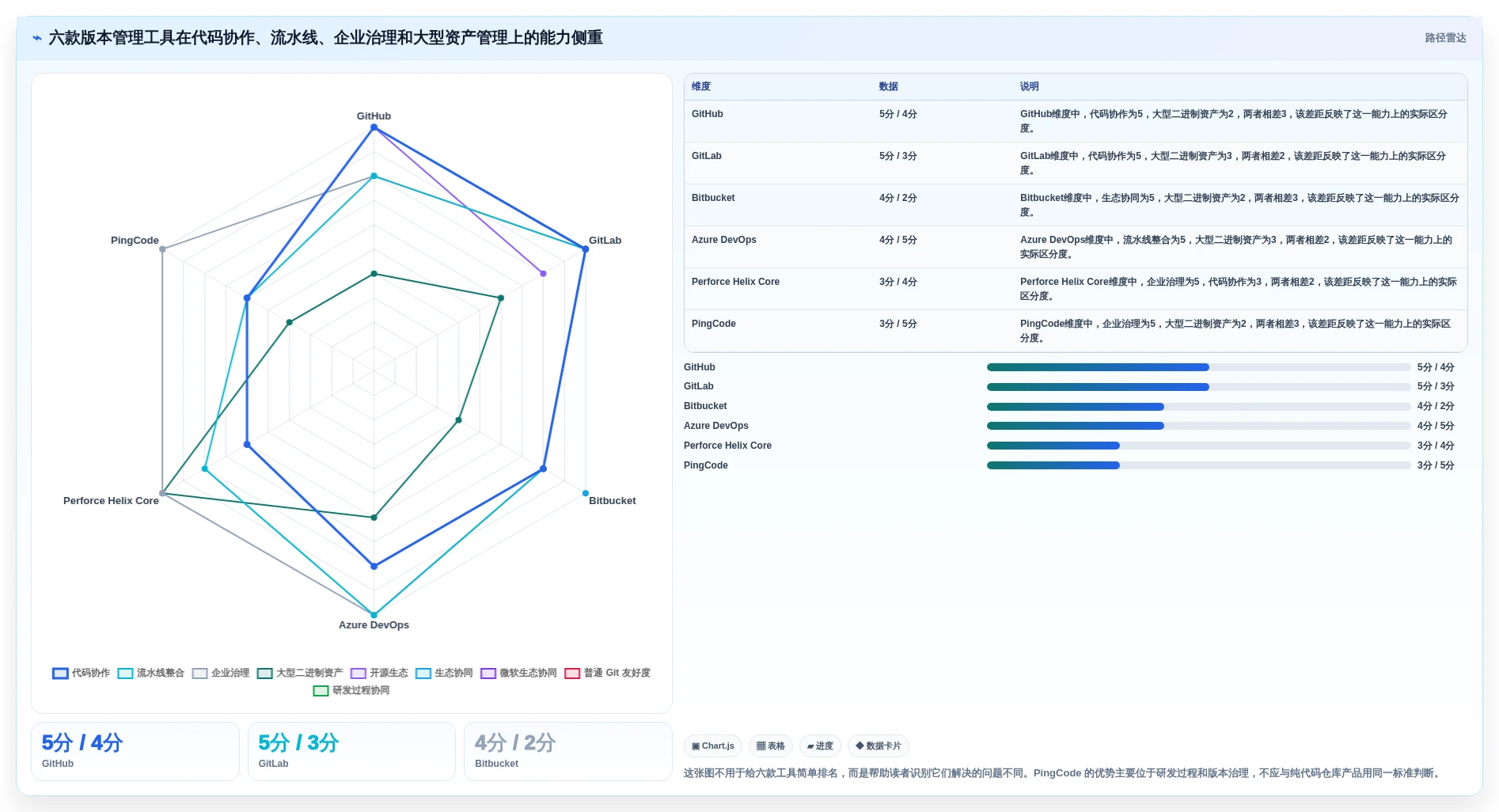This screenshot has height=812, width=1499.
Task: Click the 路径雷达 label in header
Action: point(1445,38)
